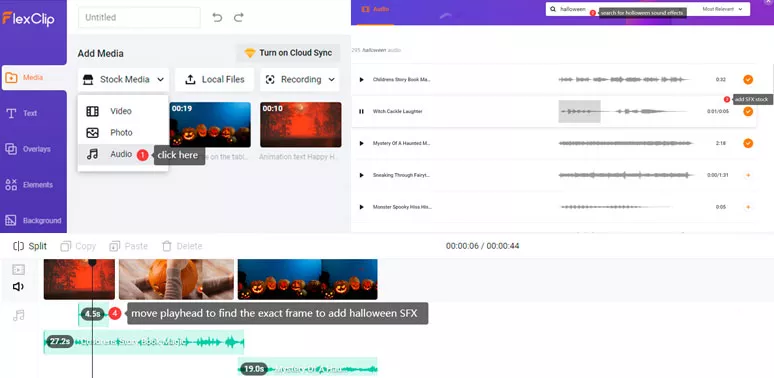Select the 00:10 red forest media thumbnail
The height and width of the screenshot is (378, 774).
click(x=301, y=125)
